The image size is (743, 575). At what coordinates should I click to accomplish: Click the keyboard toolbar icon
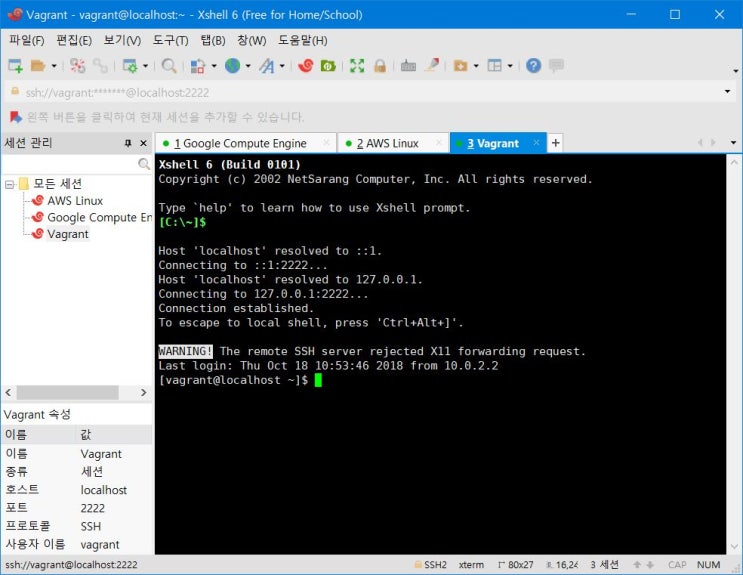[x=408, y=66]
